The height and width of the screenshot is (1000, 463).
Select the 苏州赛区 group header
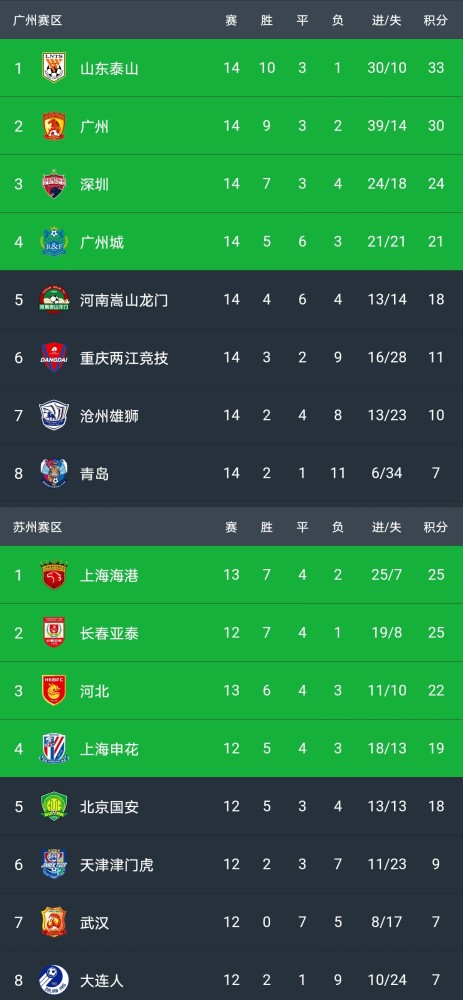(x=38, y=527)
